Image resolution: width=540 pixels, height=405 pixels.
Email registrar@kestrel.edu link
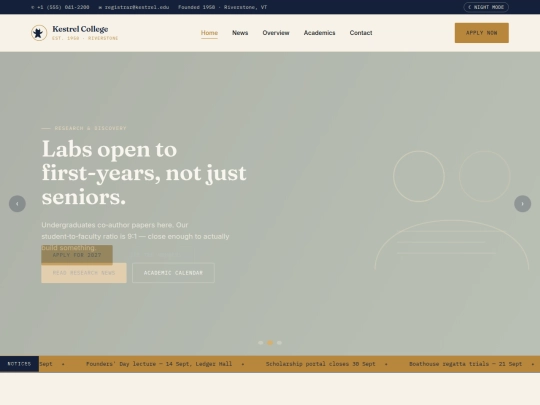click(x=134, y=7)
